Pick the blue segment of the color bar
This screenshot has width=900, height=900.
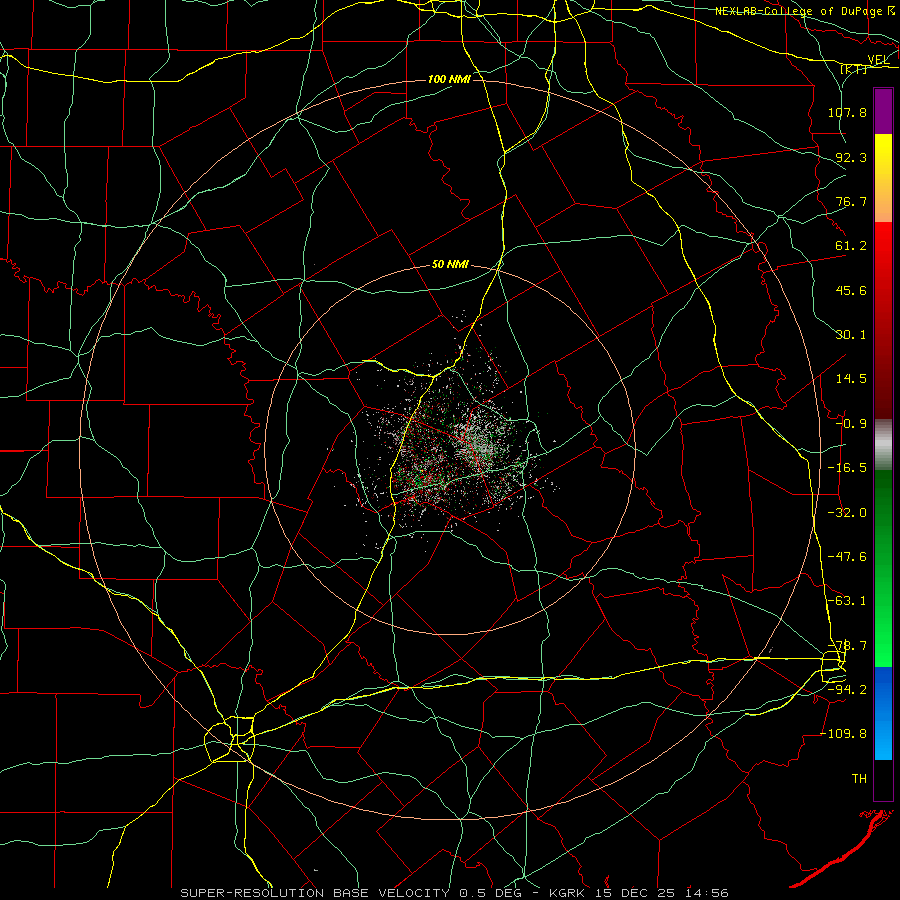click(x=883, y=713)
